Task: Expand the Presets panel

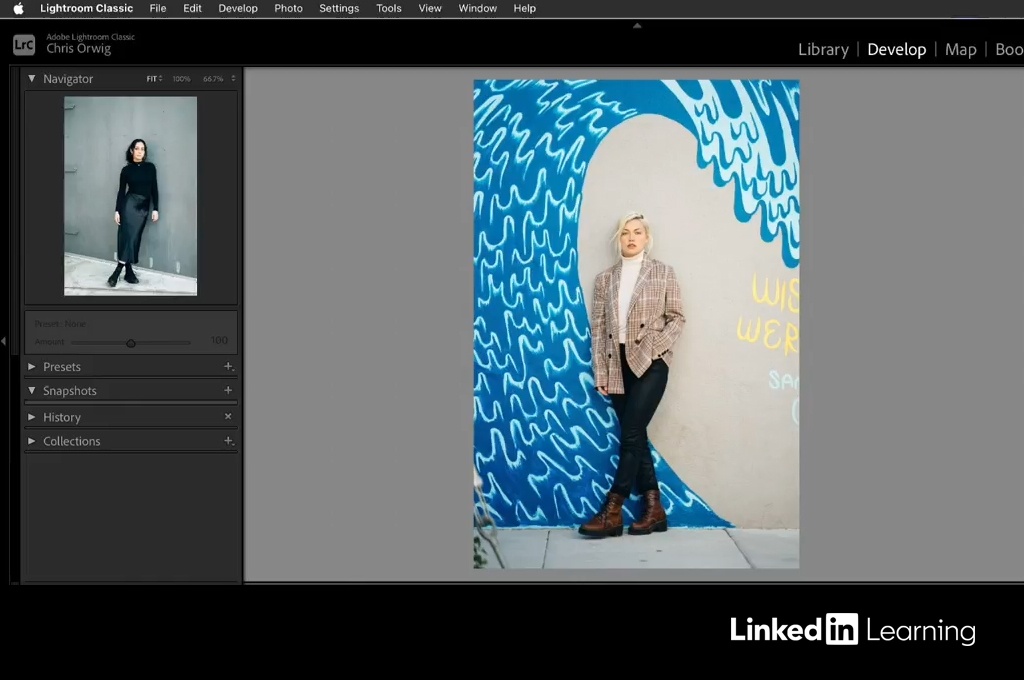Action: [32, 367]
